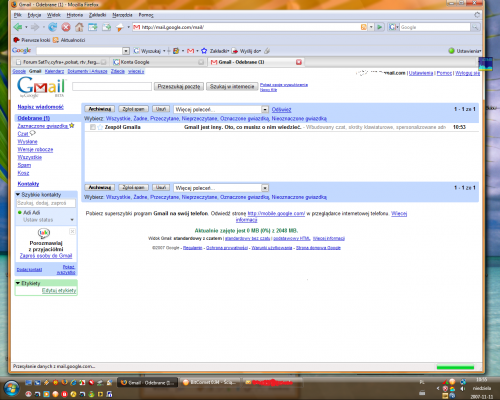
Task: Open the Zespół Gmaila email subject
Action: [242, 127]
